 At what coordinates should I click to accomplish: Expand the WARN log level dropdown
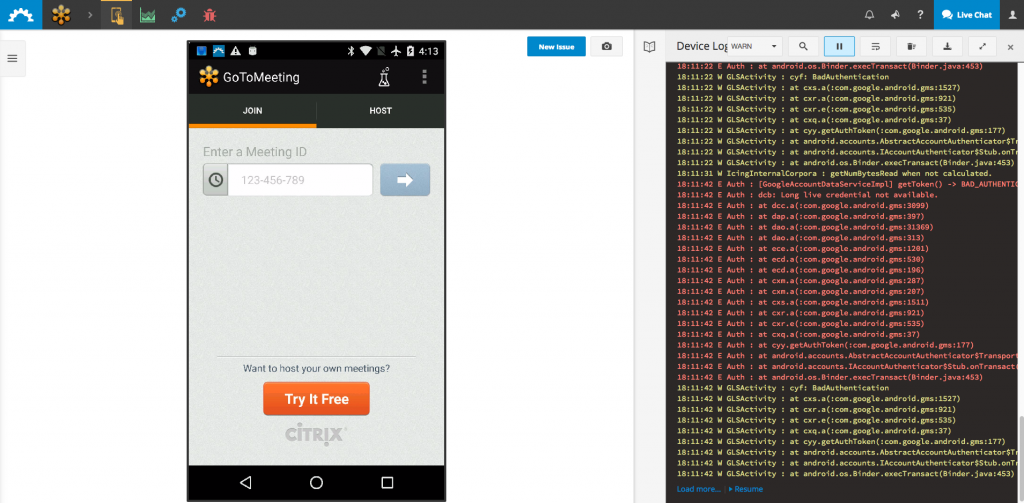(x=756, y=46)
